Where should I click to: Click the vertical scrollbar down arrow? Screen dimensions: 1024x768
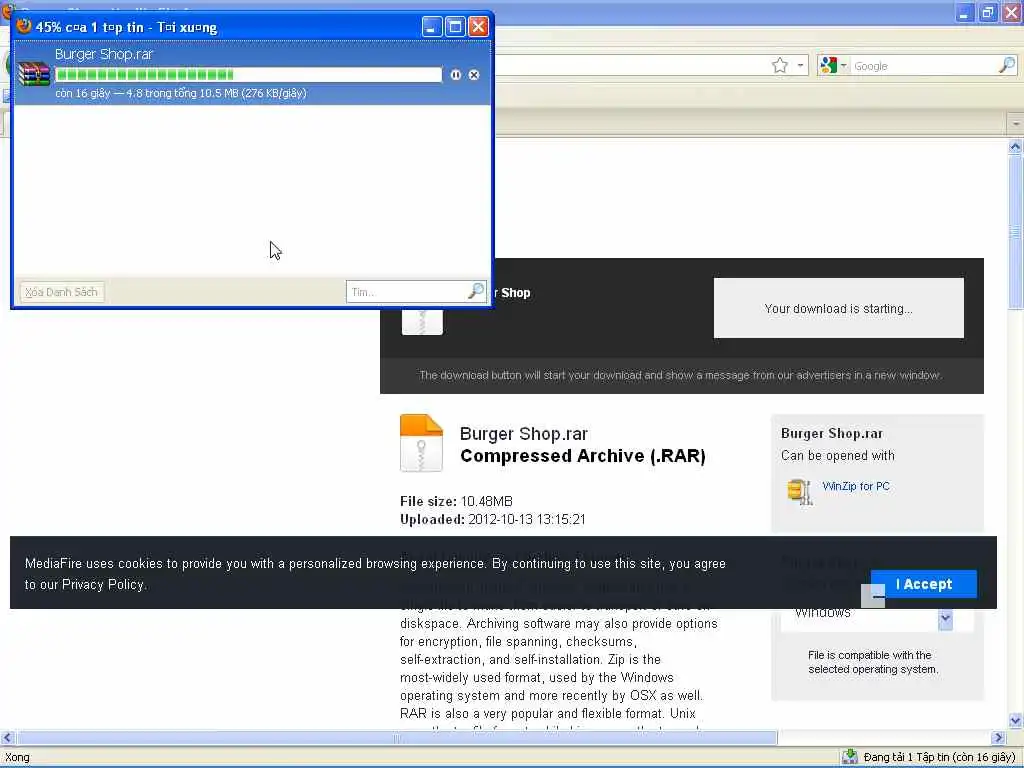1015,721
